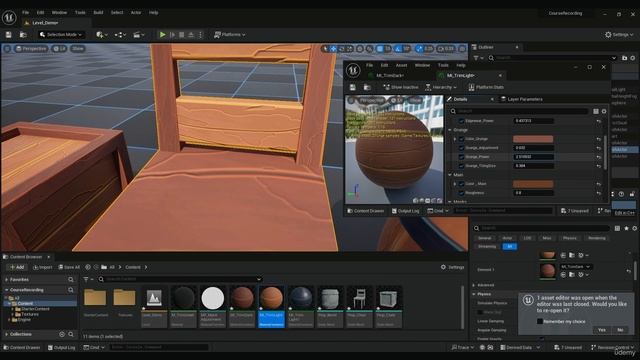This screenshot has height=360, width=640.
Task: Click the Level_Demo level tab
Action: click(45, 23)
